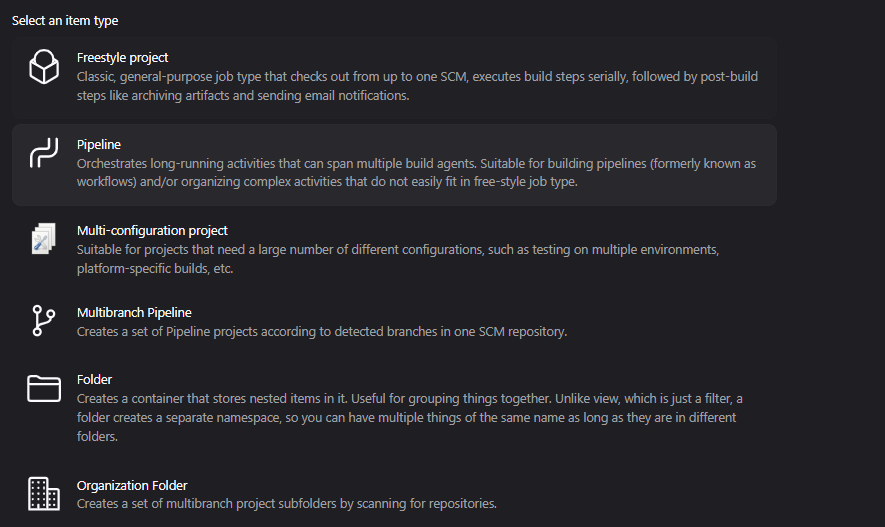Click the Pipeline pipe icon
Screen dimensions: 885x527
pyautogui.click(x=44, y=153)
